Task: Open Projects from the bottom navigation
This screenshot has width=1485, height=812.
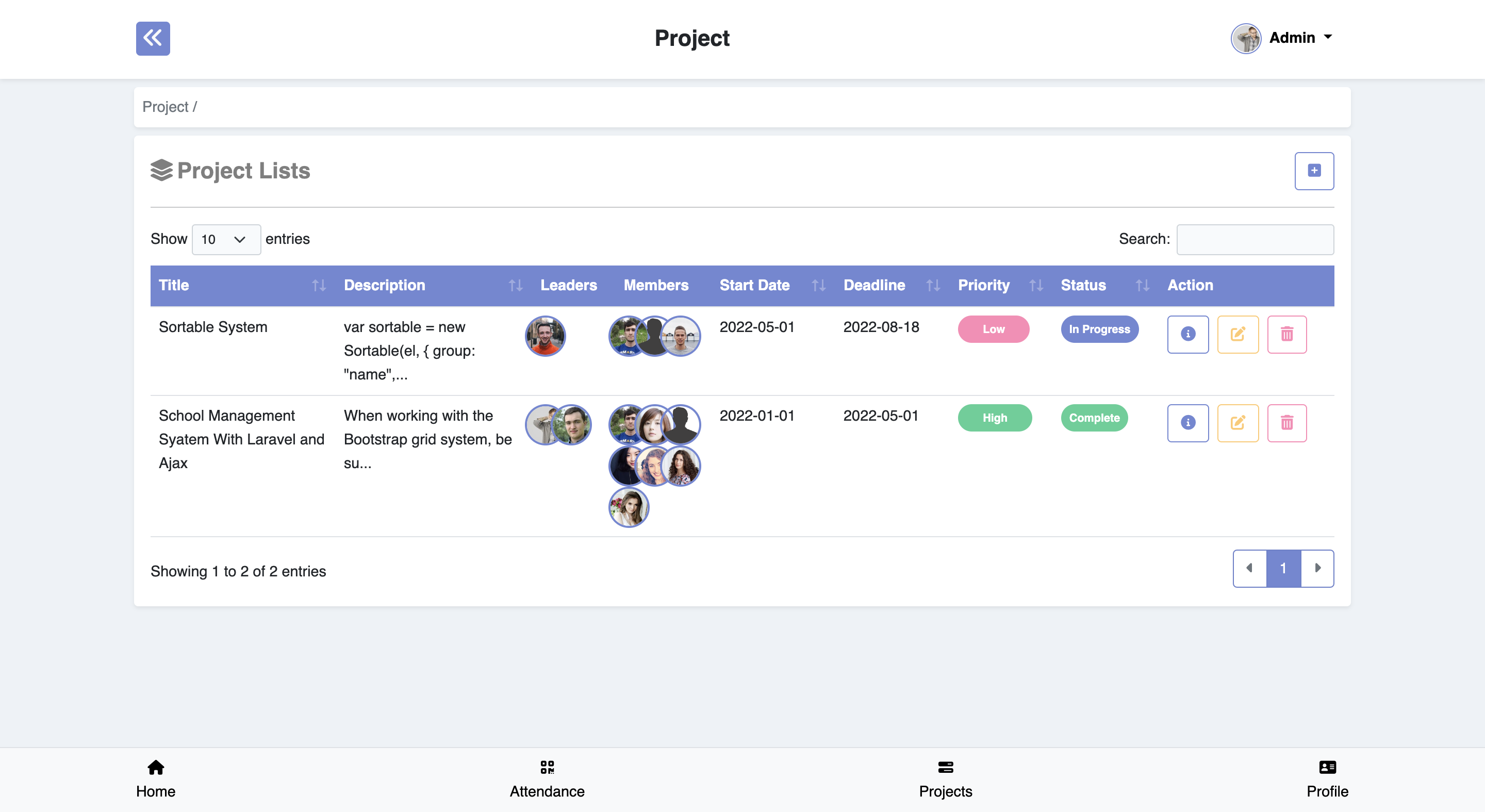Action: pos(945,778)
